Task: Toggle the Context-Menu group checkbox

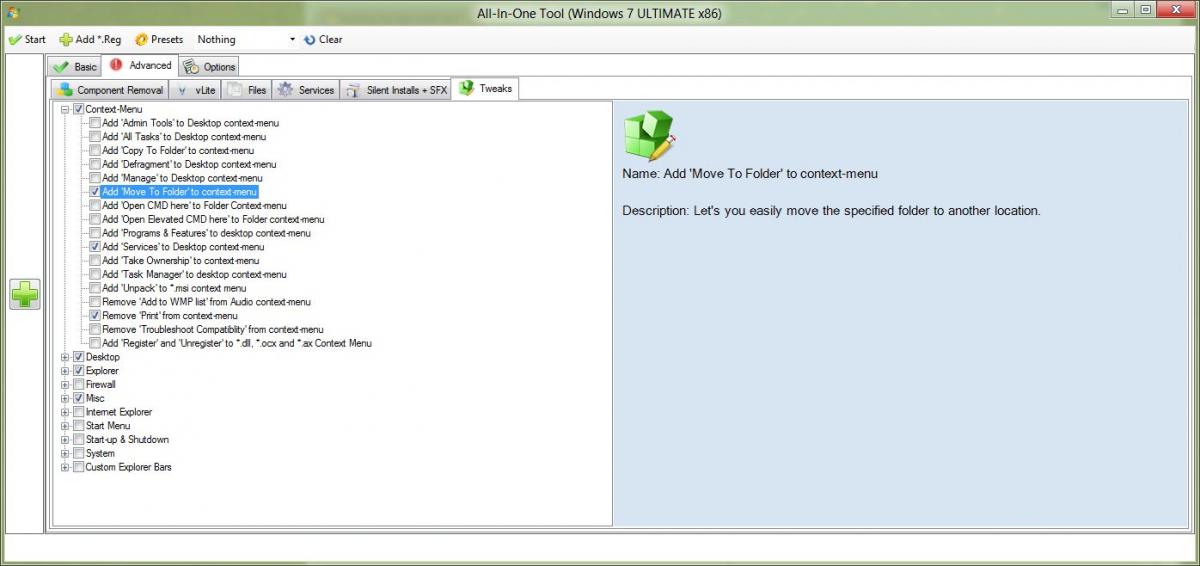Action: click(78, 108)
